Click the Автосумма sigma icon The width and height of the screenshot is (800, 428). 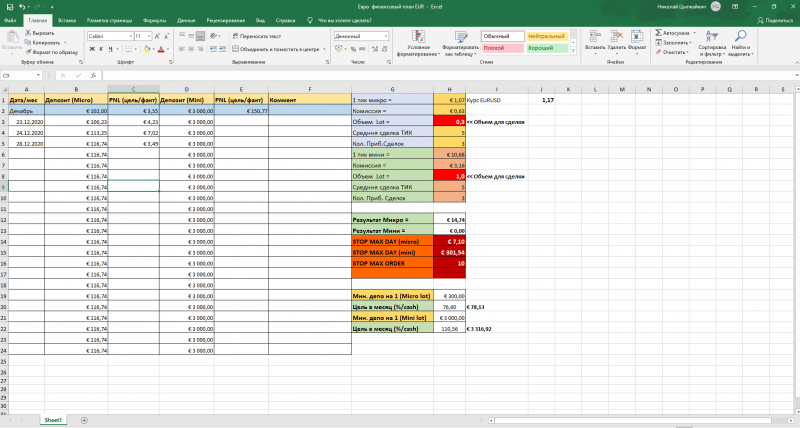point(659,33)
